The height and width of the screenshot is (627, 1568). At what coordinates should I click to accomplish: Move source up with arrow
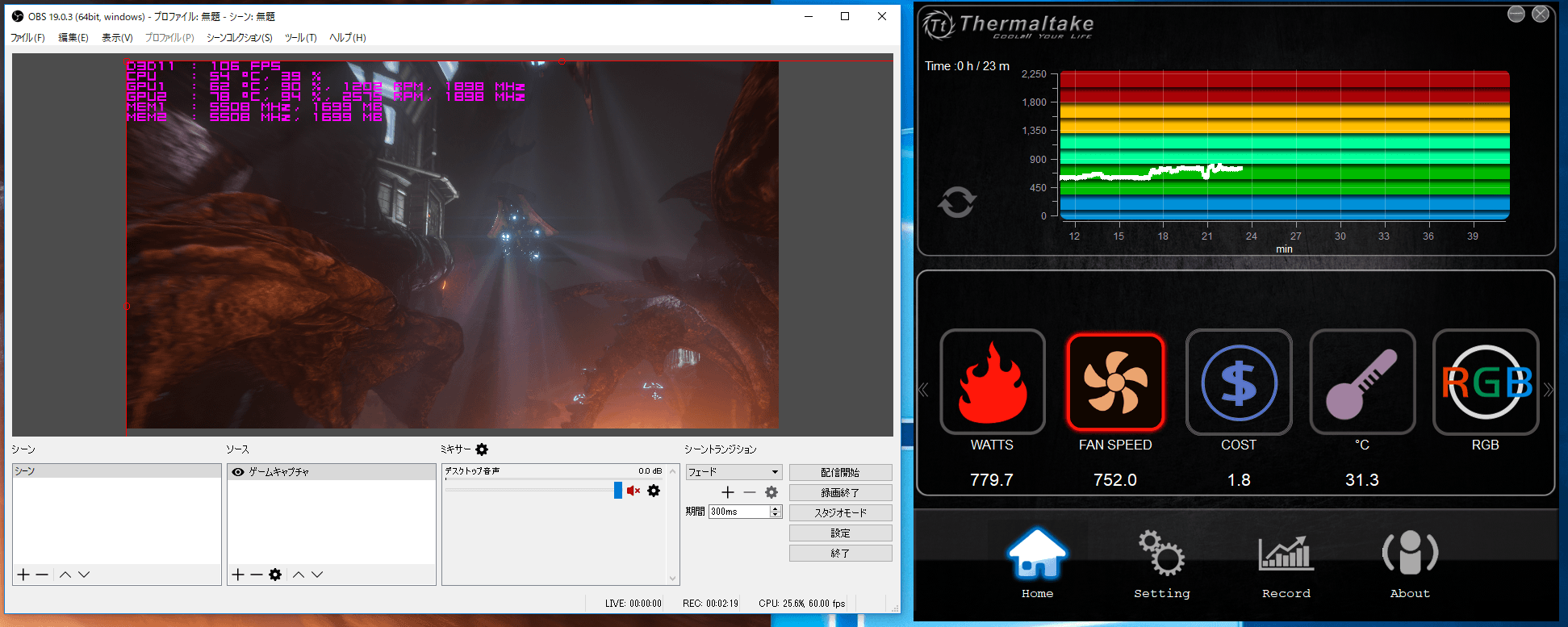pyautogui.click(x=299, y=575)
